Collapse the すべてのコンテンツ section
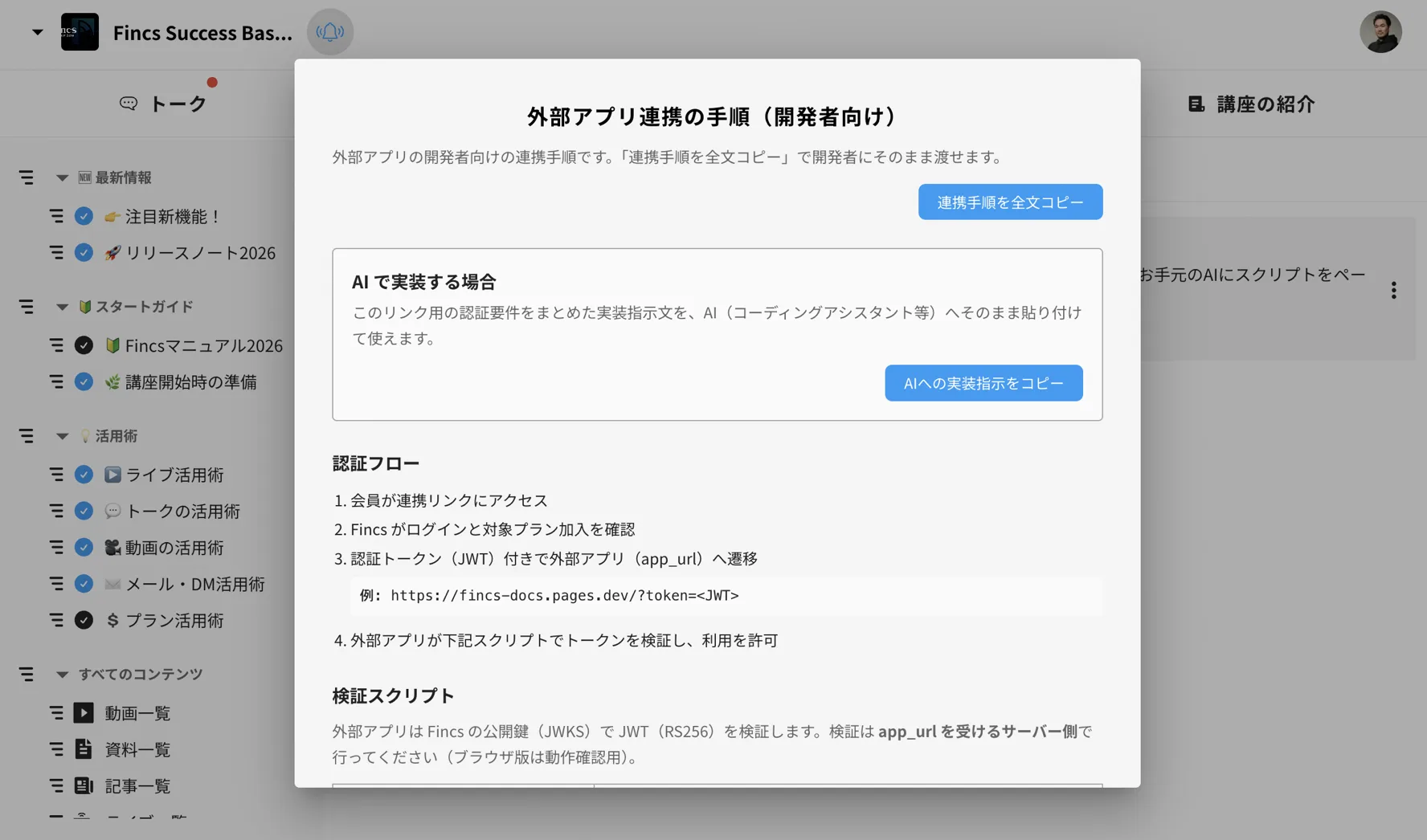Image resolution: width=1427 pixels, height=840 pixels. pyautogui.click(x=62, y=675)
